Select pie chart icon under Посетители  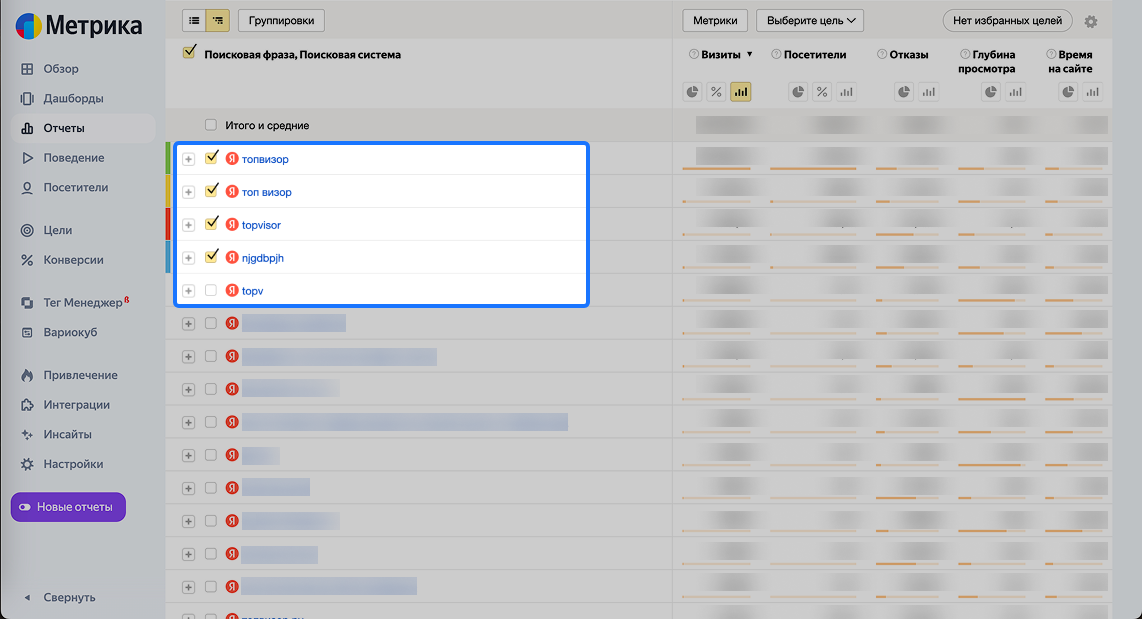798,92
